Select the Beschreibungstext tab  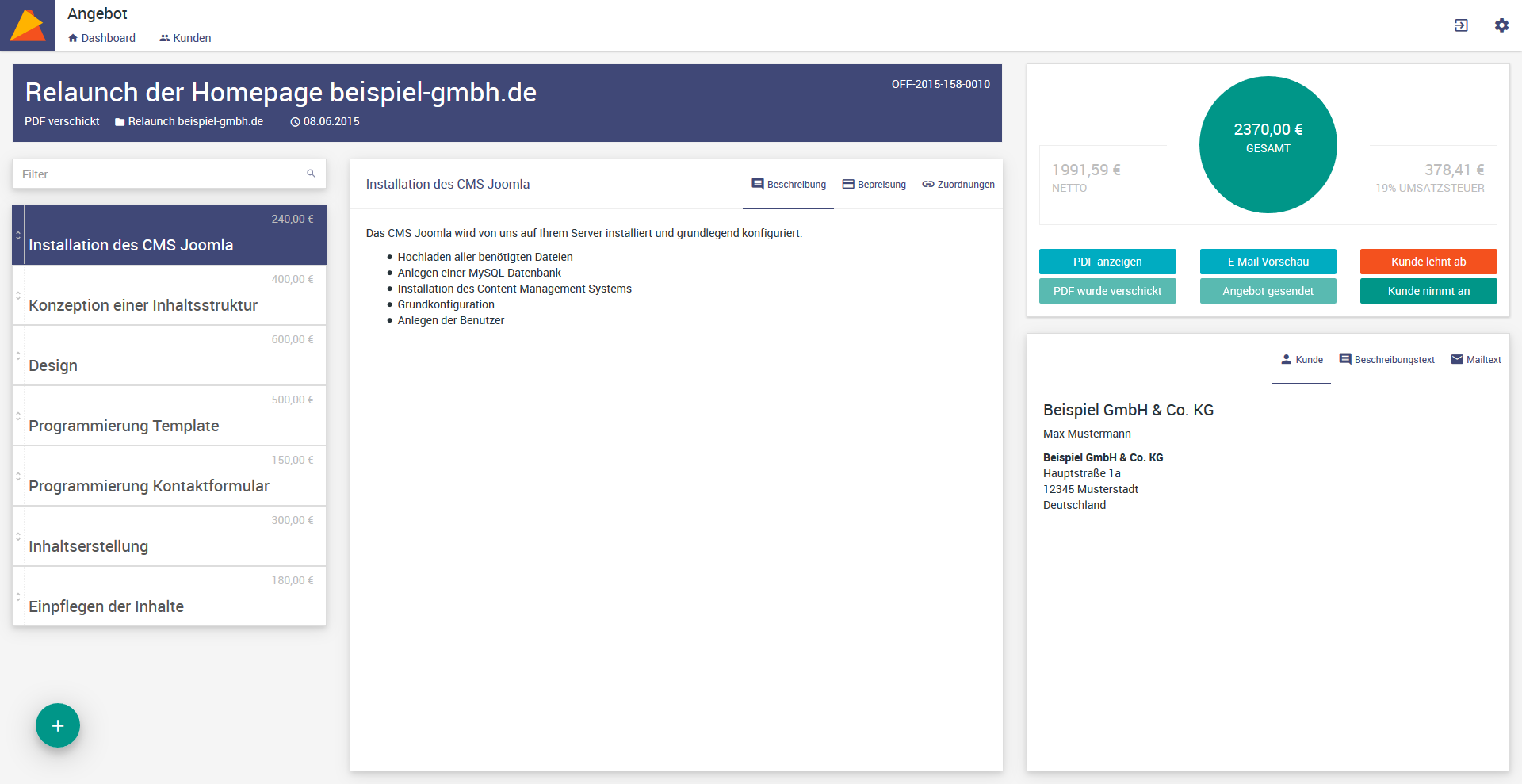1386,360
